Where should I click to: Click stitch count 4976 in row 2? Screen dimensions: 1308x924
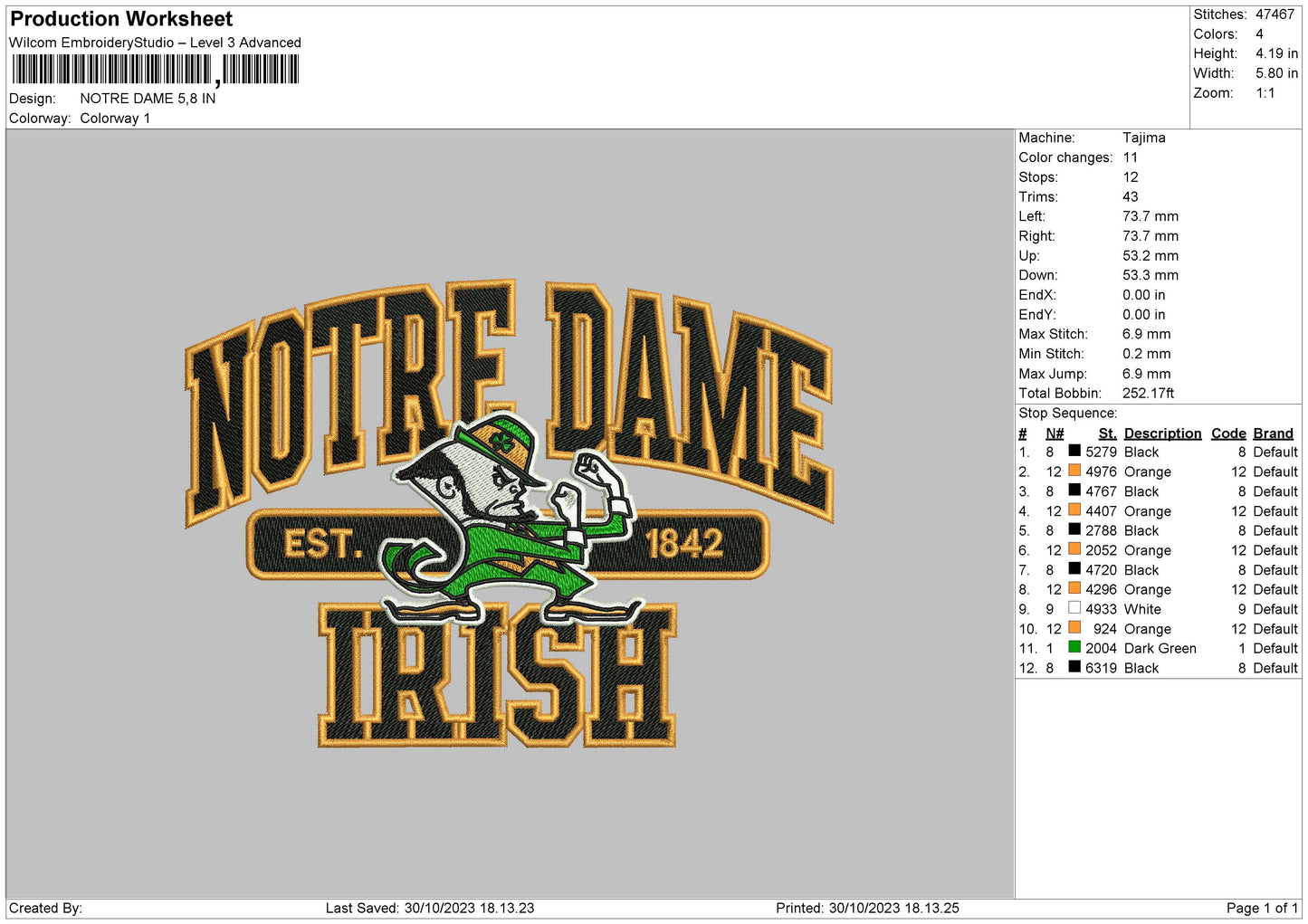tap(1101, 472)
